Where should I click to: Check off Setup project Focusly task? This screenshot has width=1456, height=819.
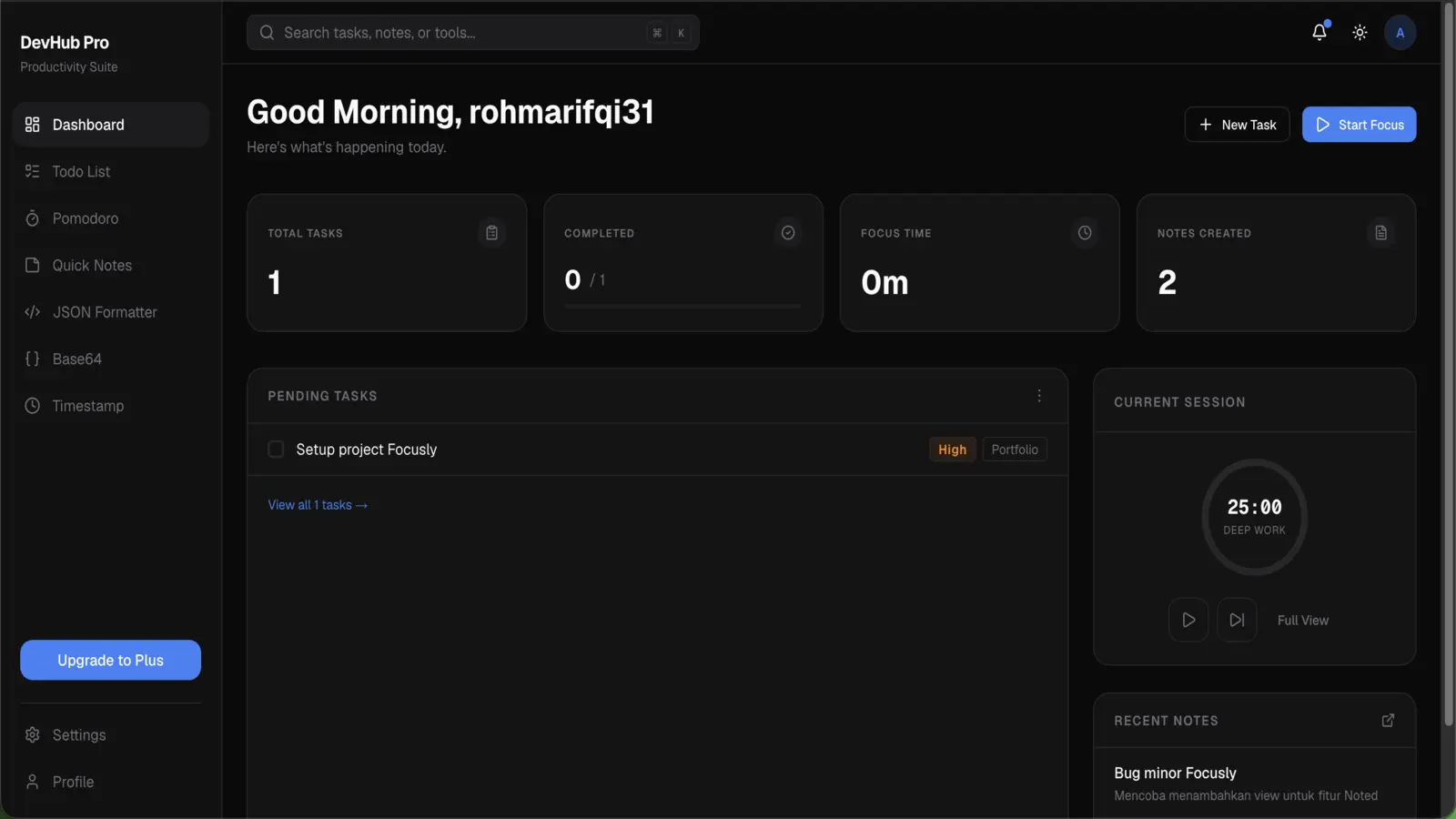276,450
